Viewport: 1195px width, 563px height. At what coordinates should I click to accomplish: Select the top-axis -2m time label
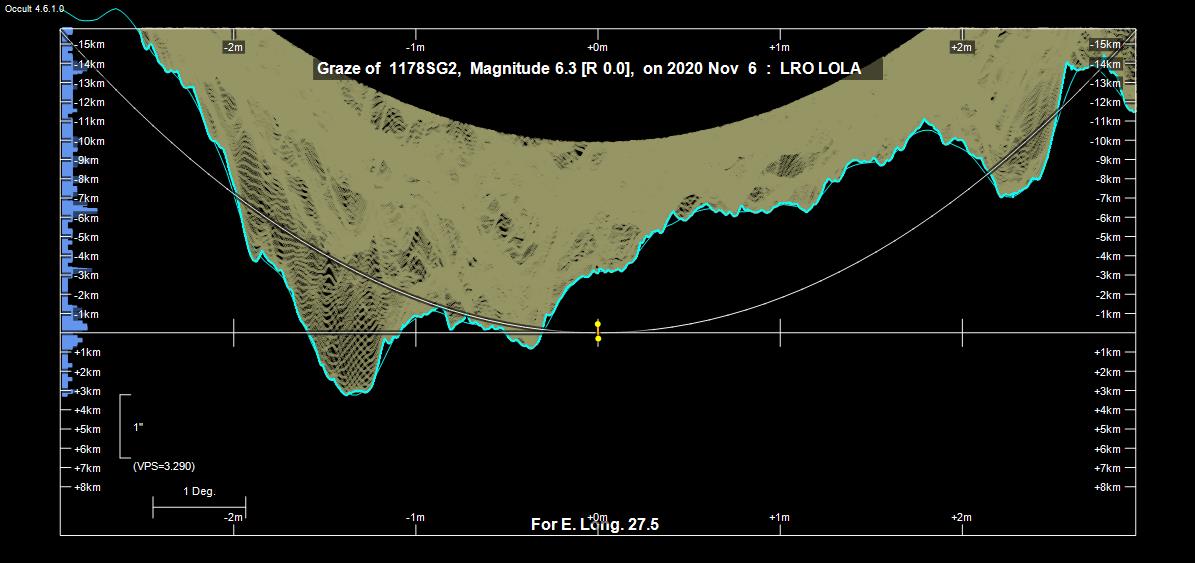[233, 47]
